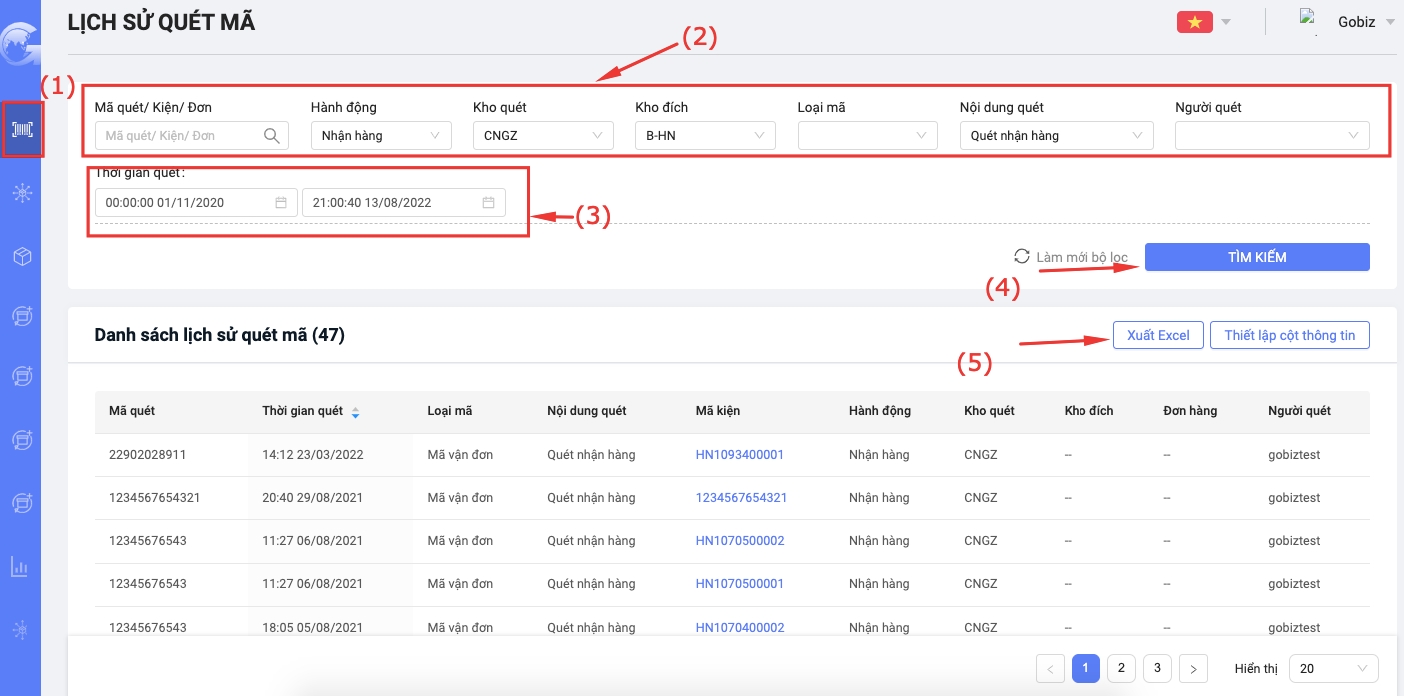Image resolution: width=1404 pixels, height=696 pixels.
Task: Expand the Hành động dropdown
Action: 380,136
